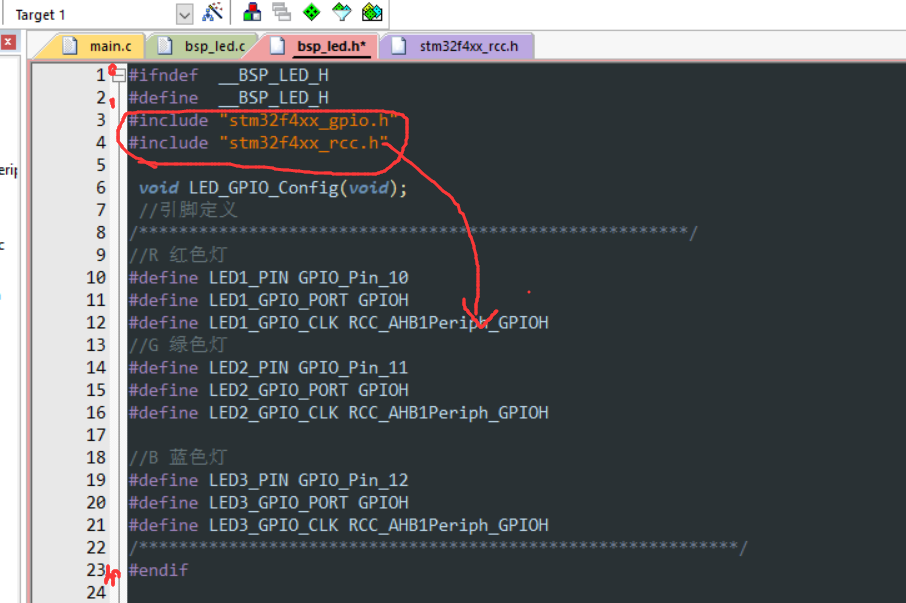Click line number 24 in the gutter
This screenshot has height=603, width=906.
(x=96, y=593)
